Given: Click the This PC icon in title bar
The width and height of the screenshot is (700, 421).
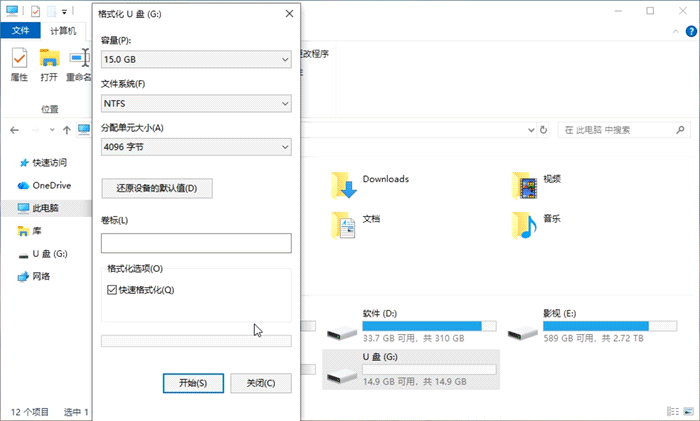Looking at the screenshot, I should click(12, 11).
